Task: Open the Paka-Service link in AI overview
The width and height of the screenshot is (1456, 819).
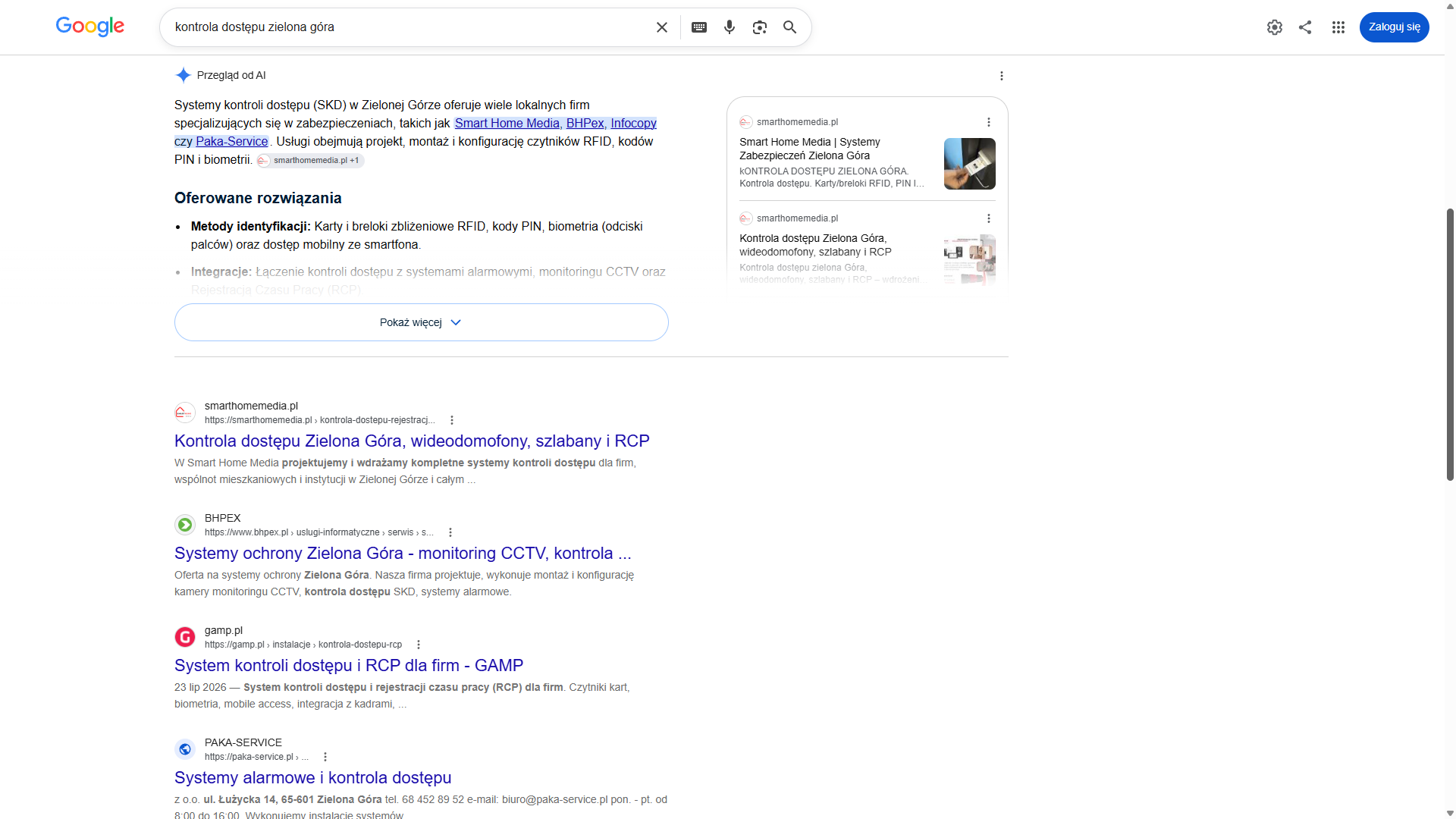Action: pyautogui.click(x=231, y=141)
